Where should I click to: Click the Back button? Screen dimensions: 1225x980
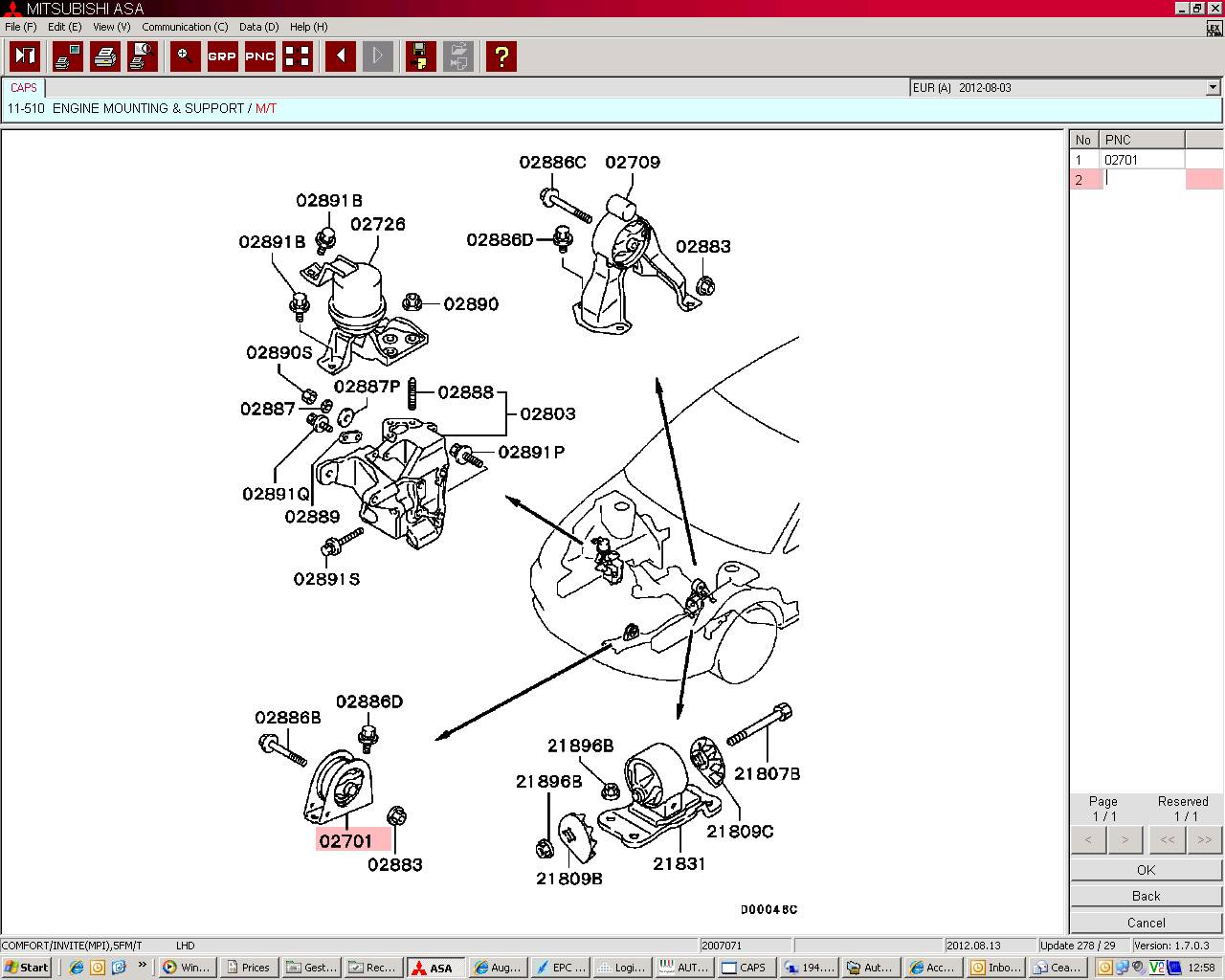point(1147,896)
